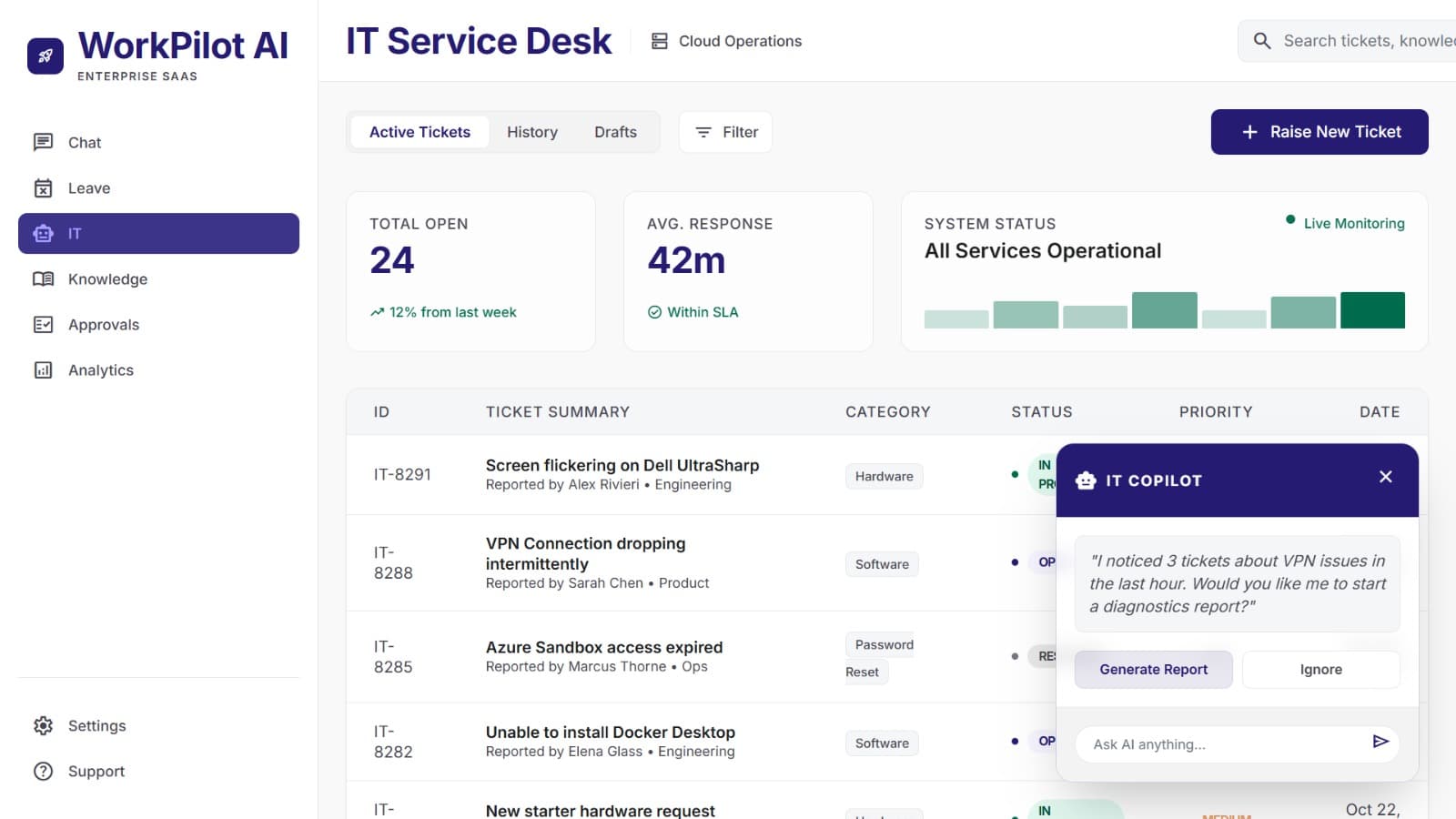Open VPN Connection dropping intermittently ticket
This screenshot has height=819, width=1456.
pos(586,553)
